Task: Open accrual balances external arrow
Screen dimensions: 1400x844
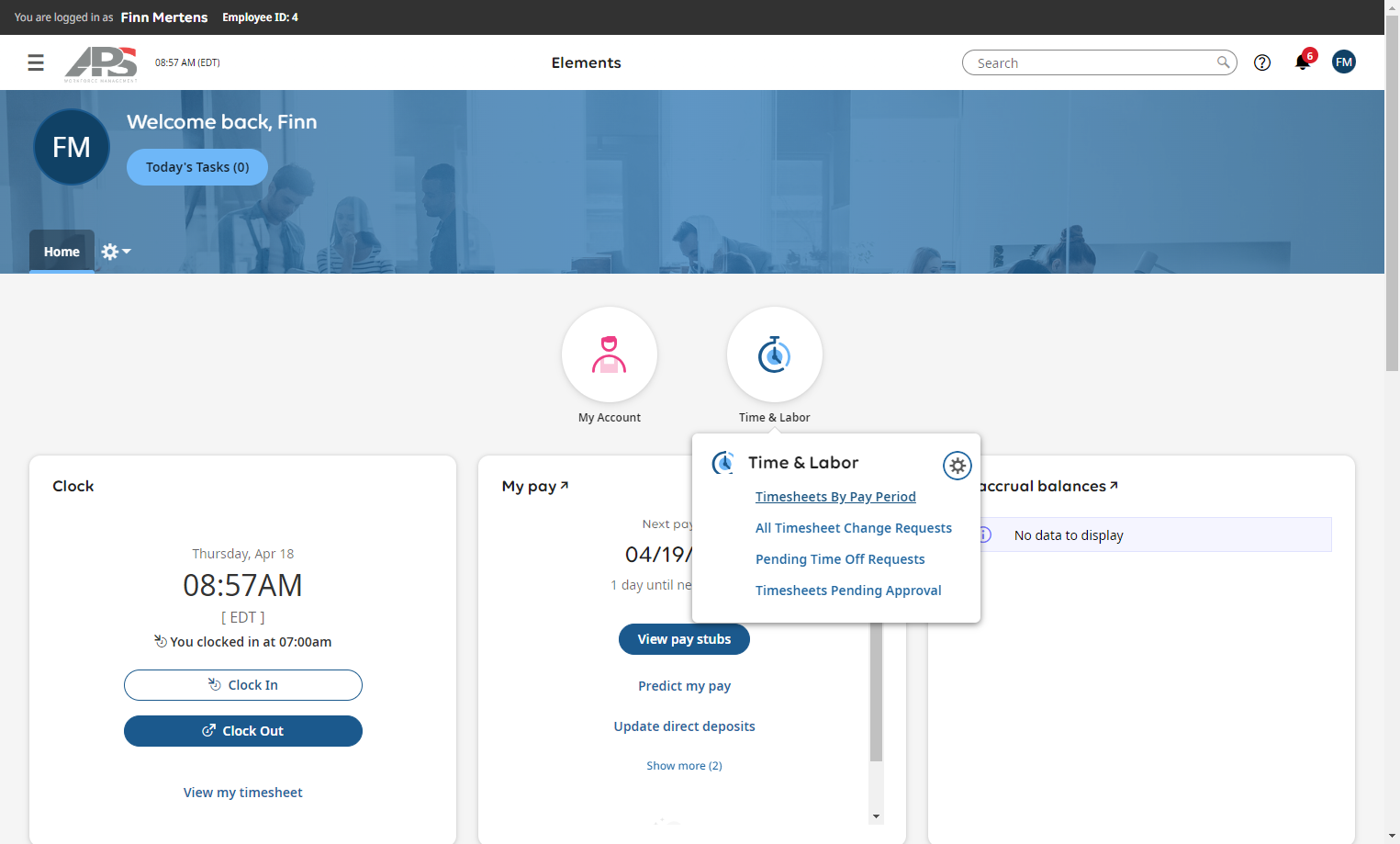Action: point(1114,485)
